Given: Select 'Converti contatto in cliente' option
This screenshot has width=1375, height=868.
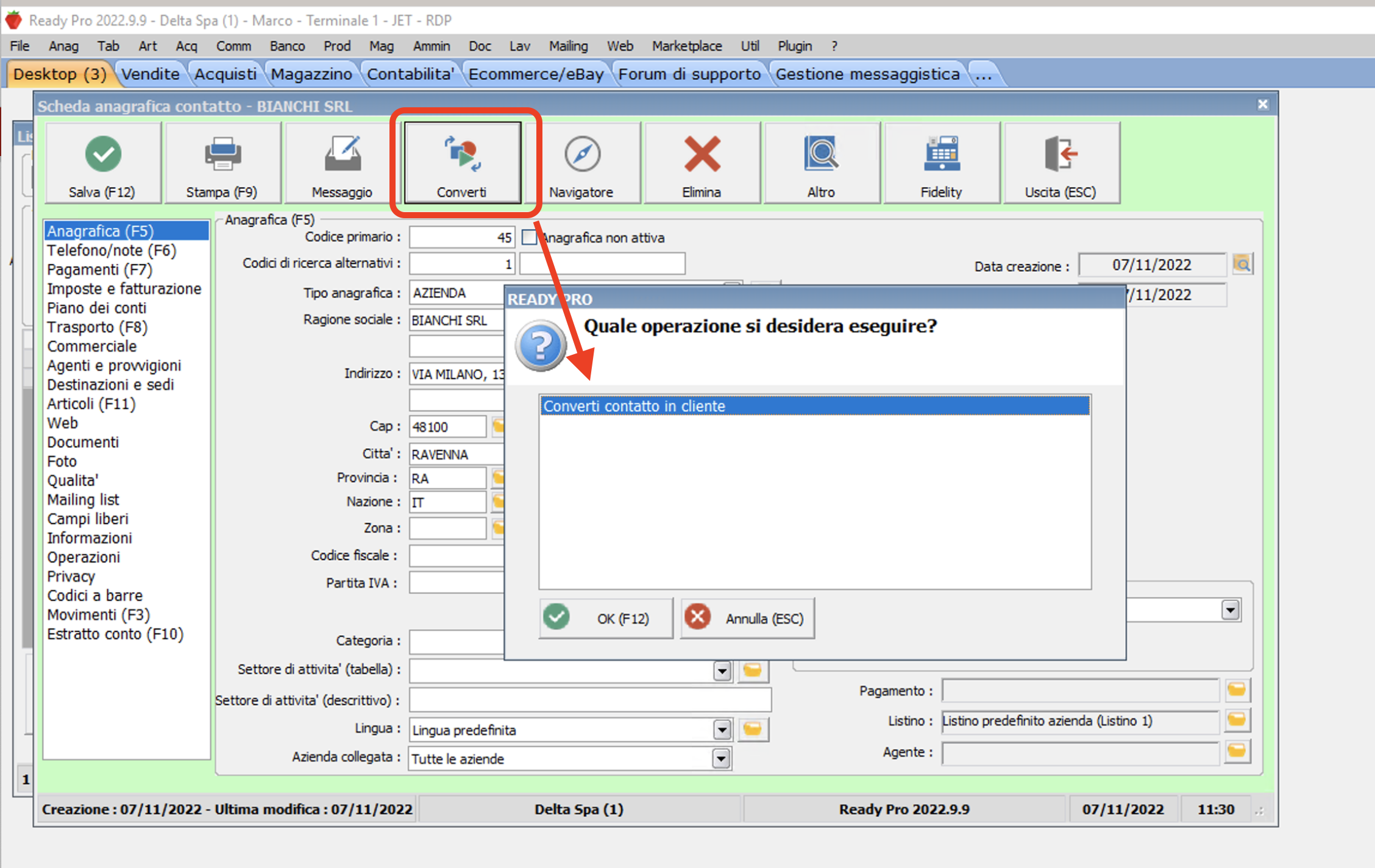Looking at the screenshot, I should (814, 406).
